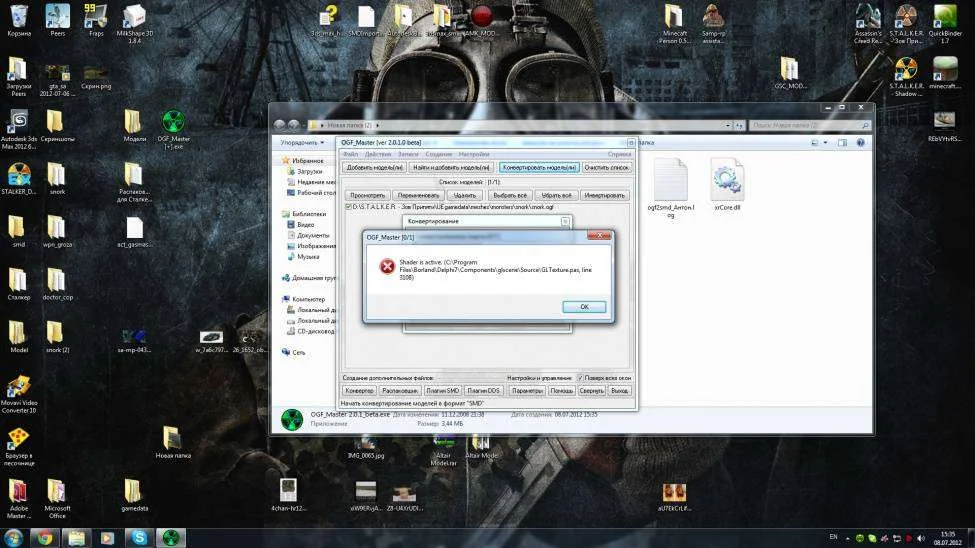Select Библиотеки in Explorer sidebar

pos(304,214)
